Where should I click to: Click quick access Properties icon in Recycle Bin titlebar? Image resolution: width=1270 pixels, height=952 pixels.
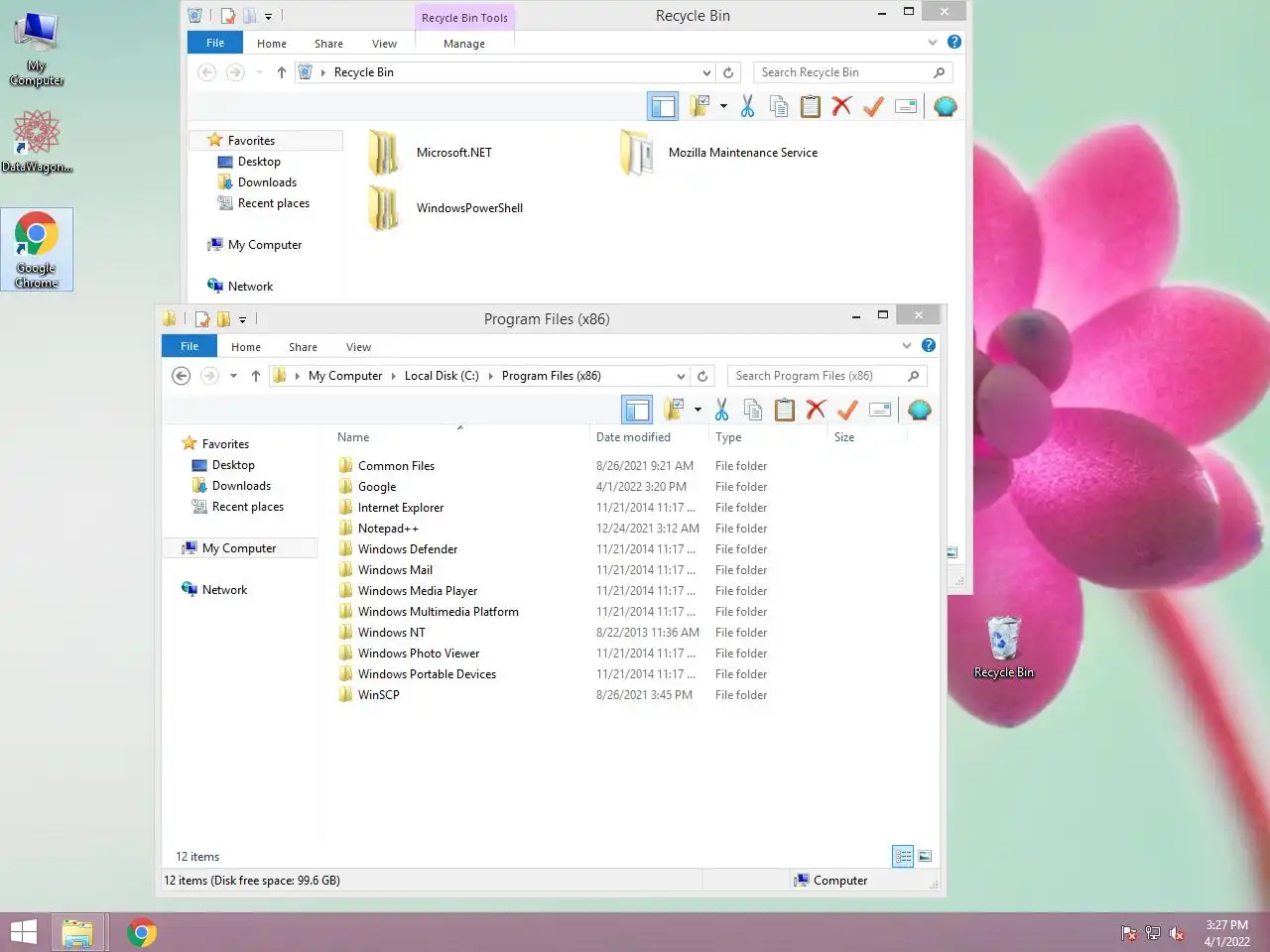pos(228,15)
